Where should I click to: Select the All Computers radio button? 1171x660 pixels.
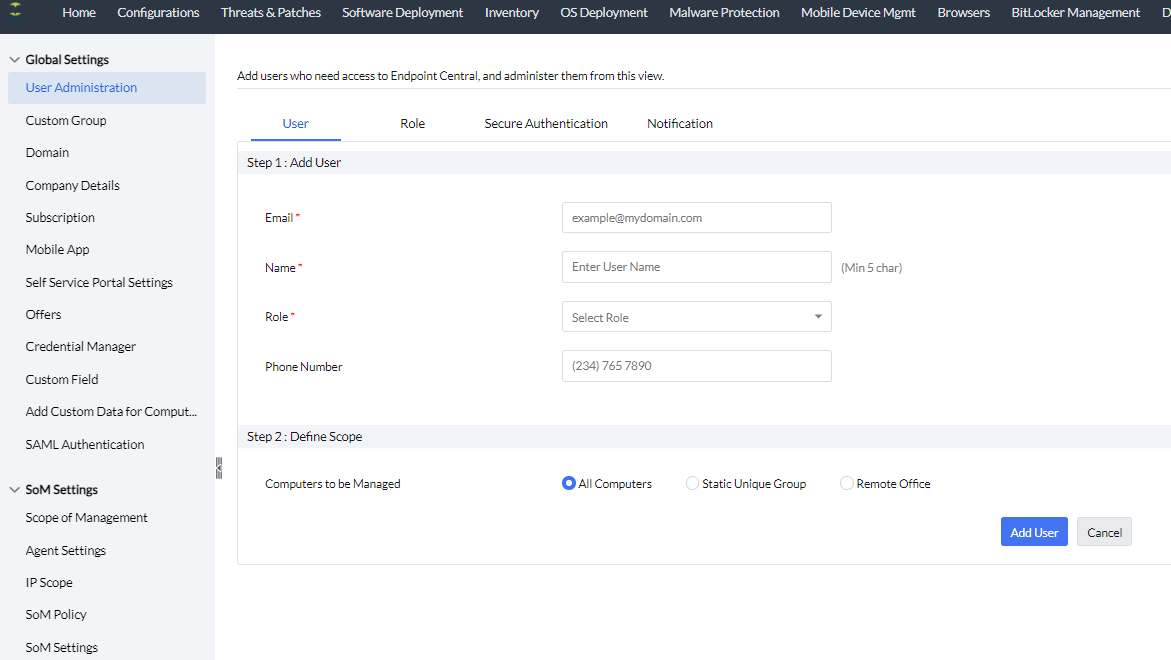[569, 484]
